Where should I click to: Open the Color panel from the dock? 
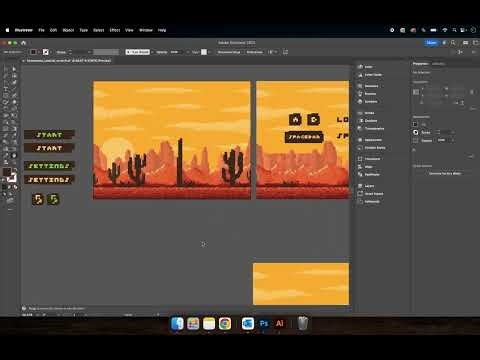click(x=365, y=67)
